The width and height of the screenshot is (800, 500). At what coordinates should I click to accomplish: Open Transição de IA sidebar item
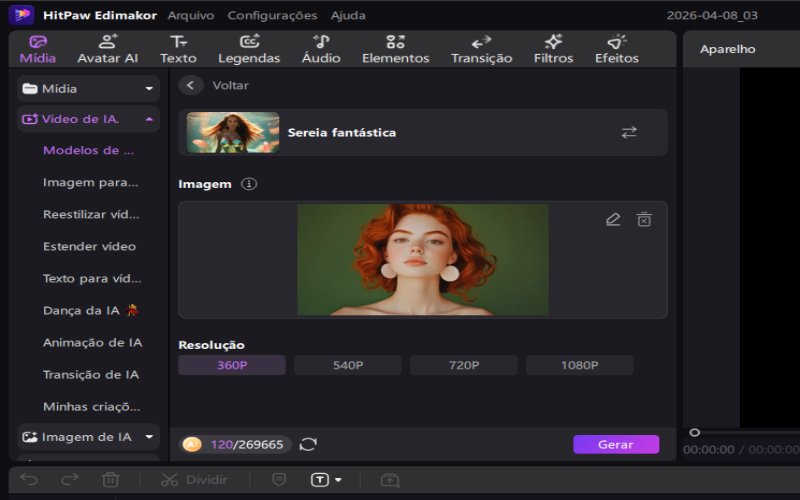91,374
